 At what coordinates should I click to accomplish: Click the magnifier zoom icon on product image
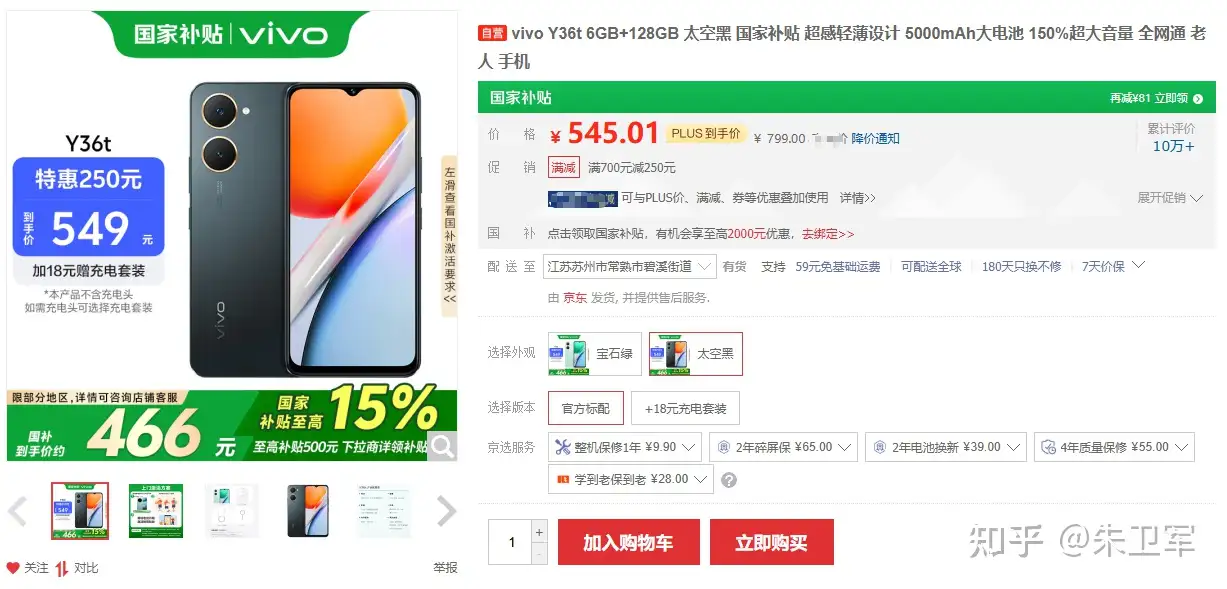(x=442, y=446)
